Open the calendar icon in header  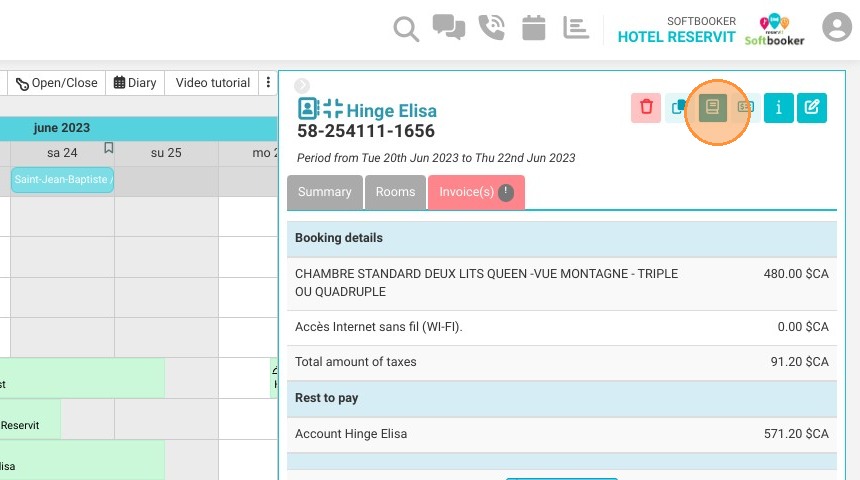[x=534, y=27]
